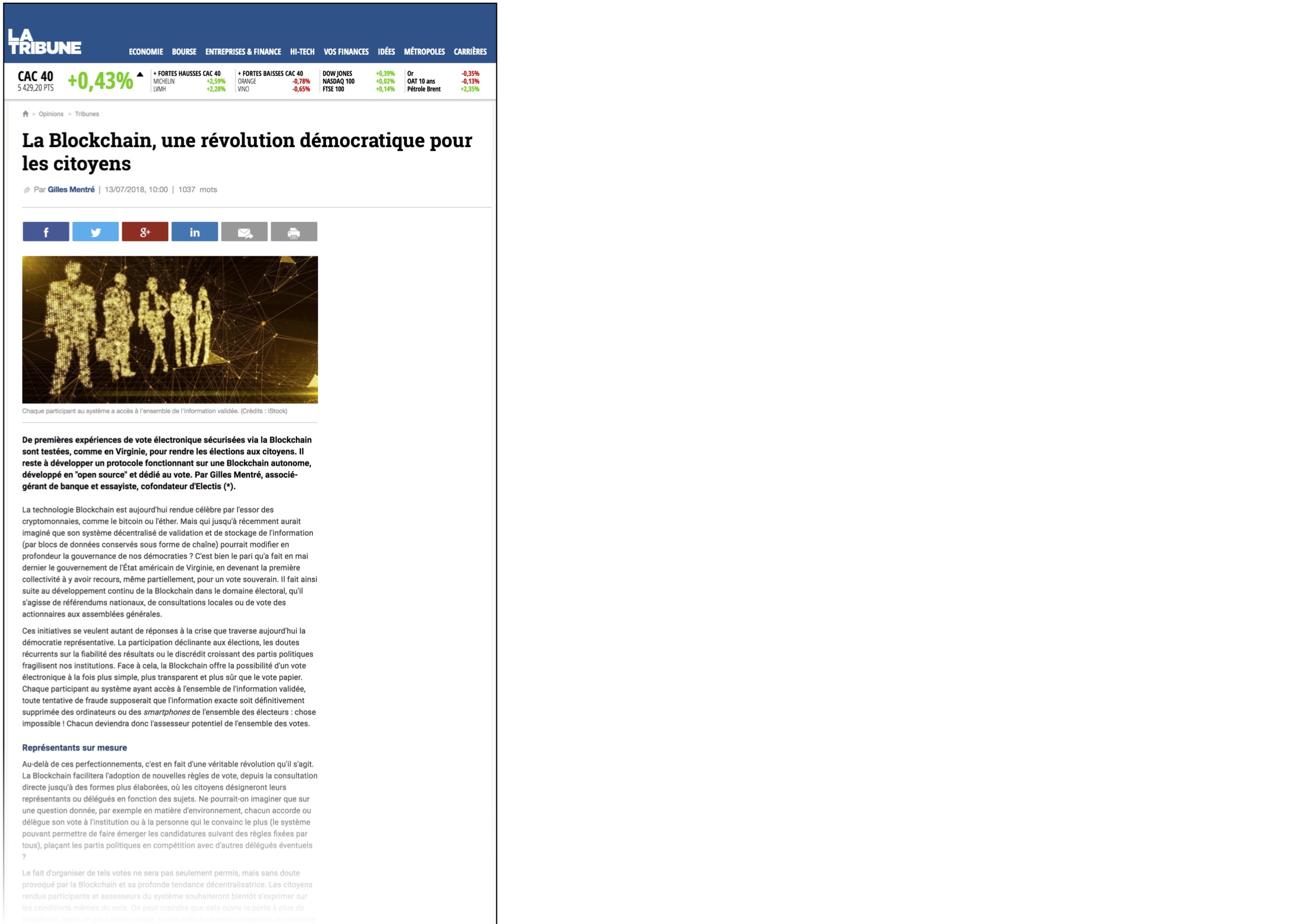Share article on Twitter
The height and width of the screenshot is (924, 1308).
[95, 232]
